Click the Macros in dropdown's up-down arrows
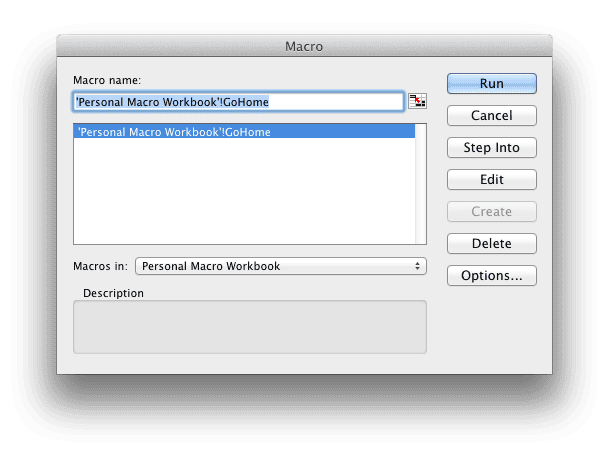This screenshot has height=453, width=609. click(417, 266)
